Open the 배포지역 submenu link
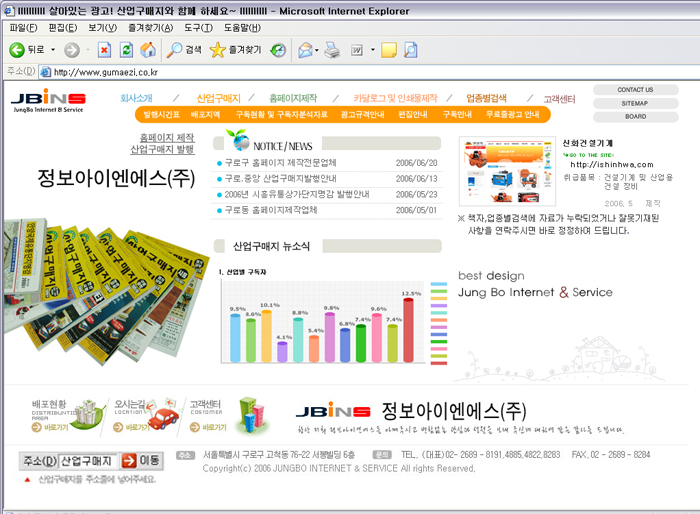 pos(205,114)
